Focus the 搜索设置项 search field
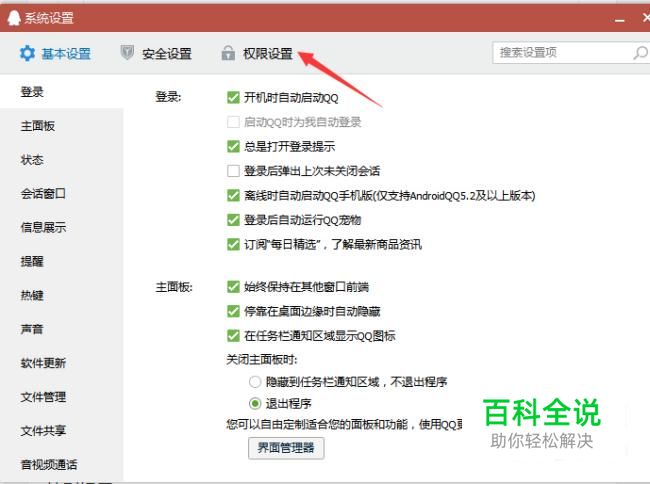650x484 pixels. point(570,53)
